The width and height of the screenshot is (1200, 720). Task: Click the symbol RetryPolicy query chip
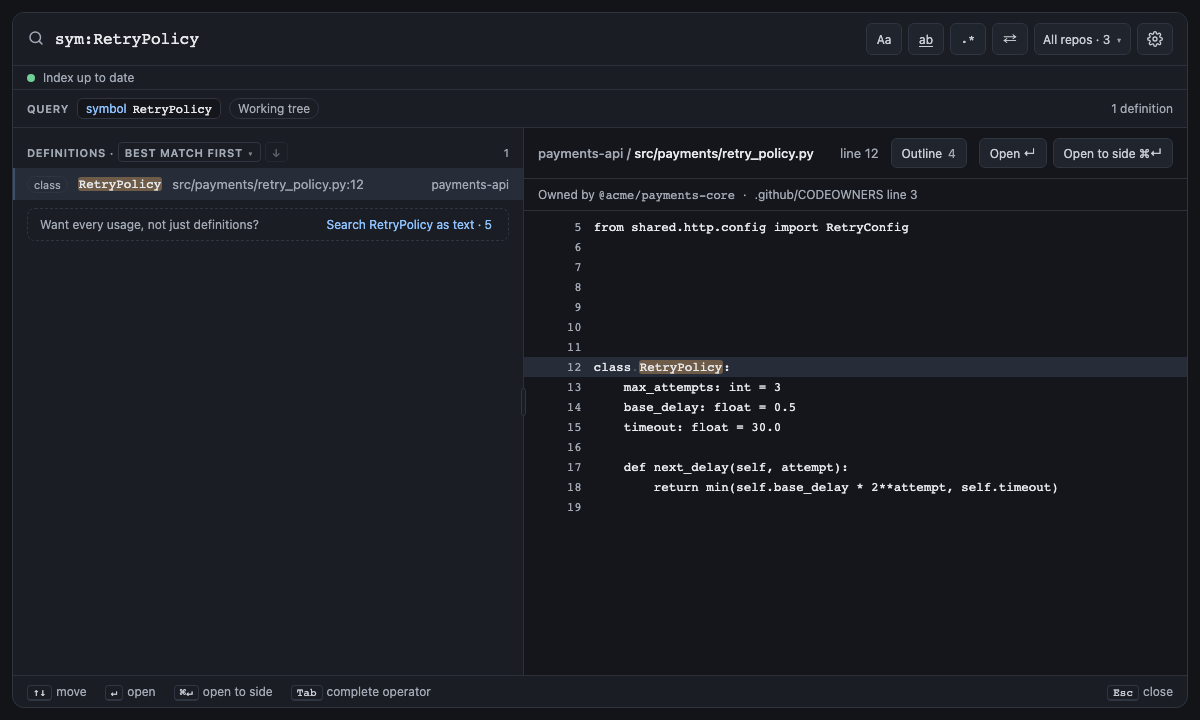[x=149, y=109]
